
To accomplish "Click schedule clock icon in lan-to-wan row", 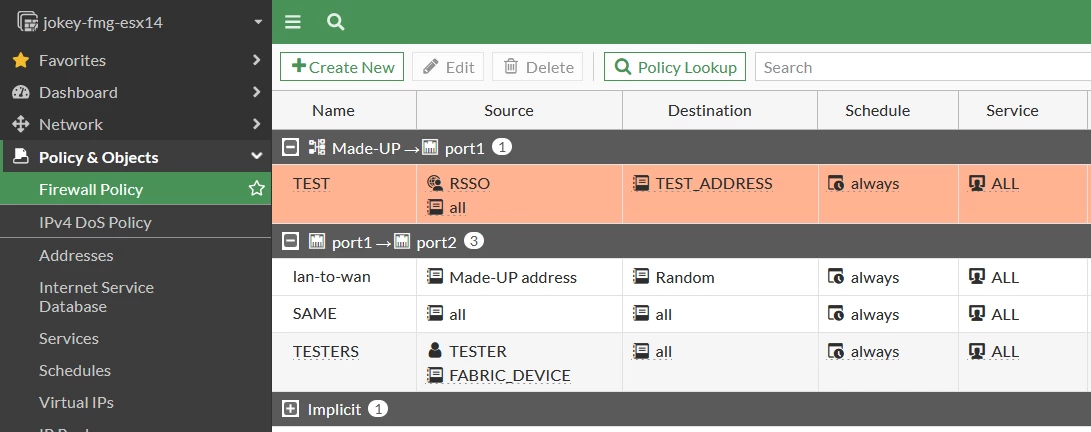I will coord(836,276).
